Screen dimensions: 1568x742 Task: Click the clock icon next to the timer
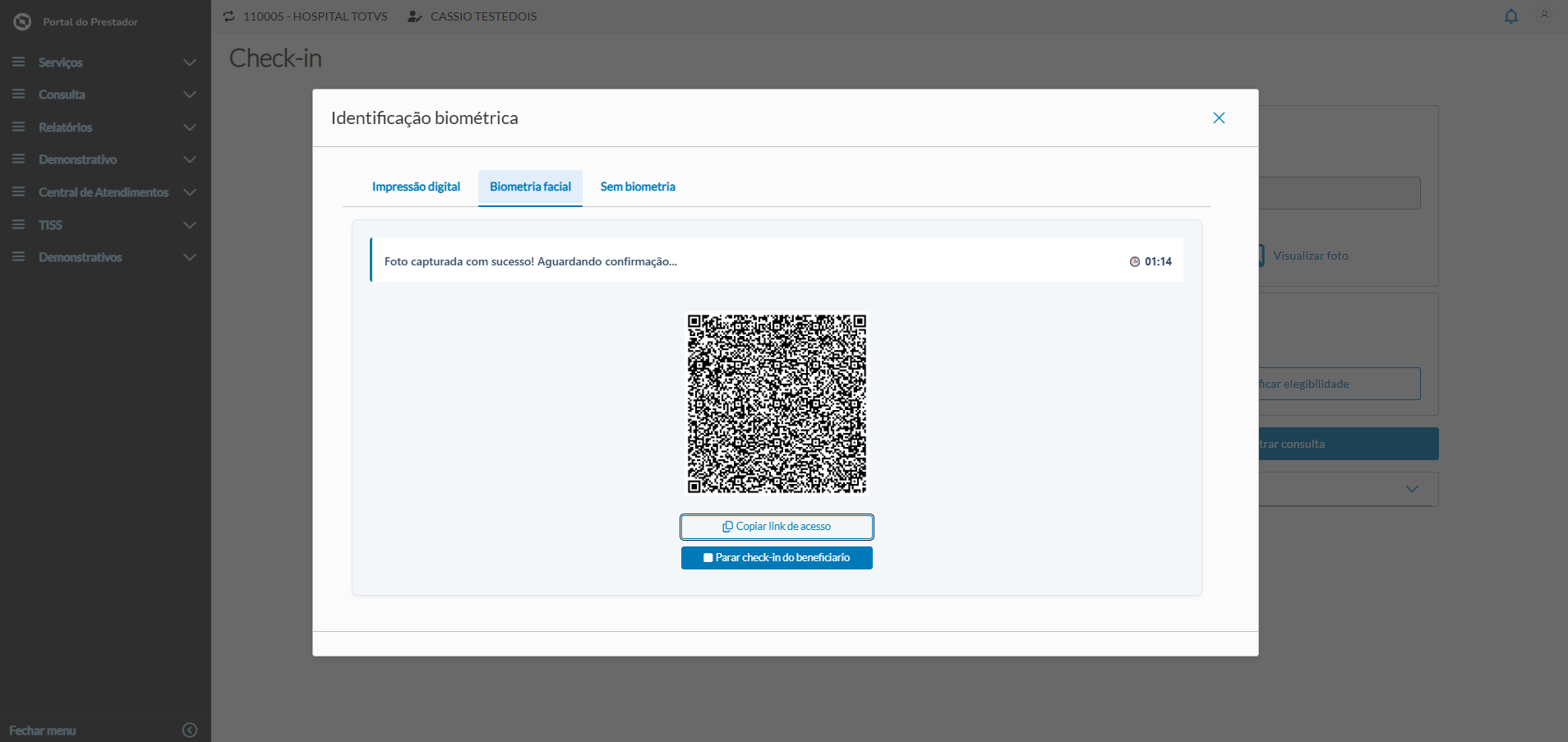[x=1135, y=262]
